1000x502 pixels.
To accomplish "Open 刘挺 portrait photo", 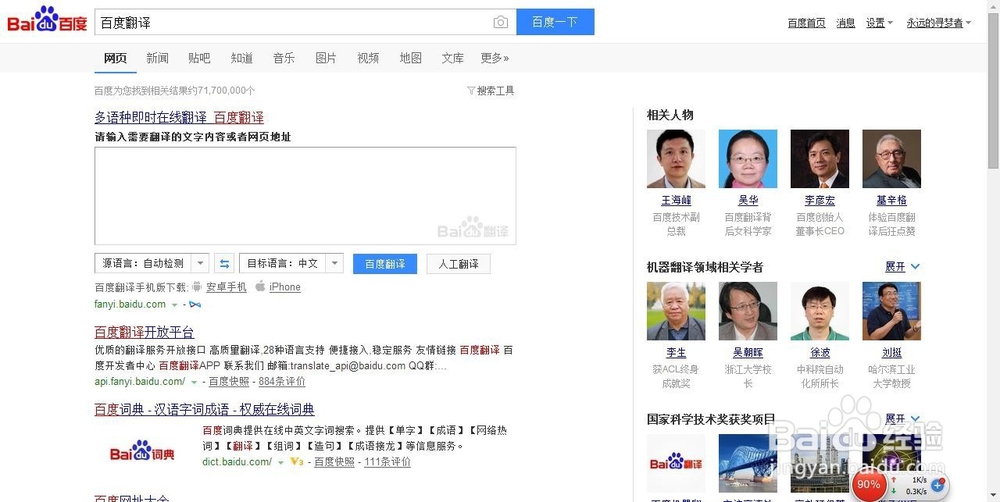I will [x=892, y=311].
